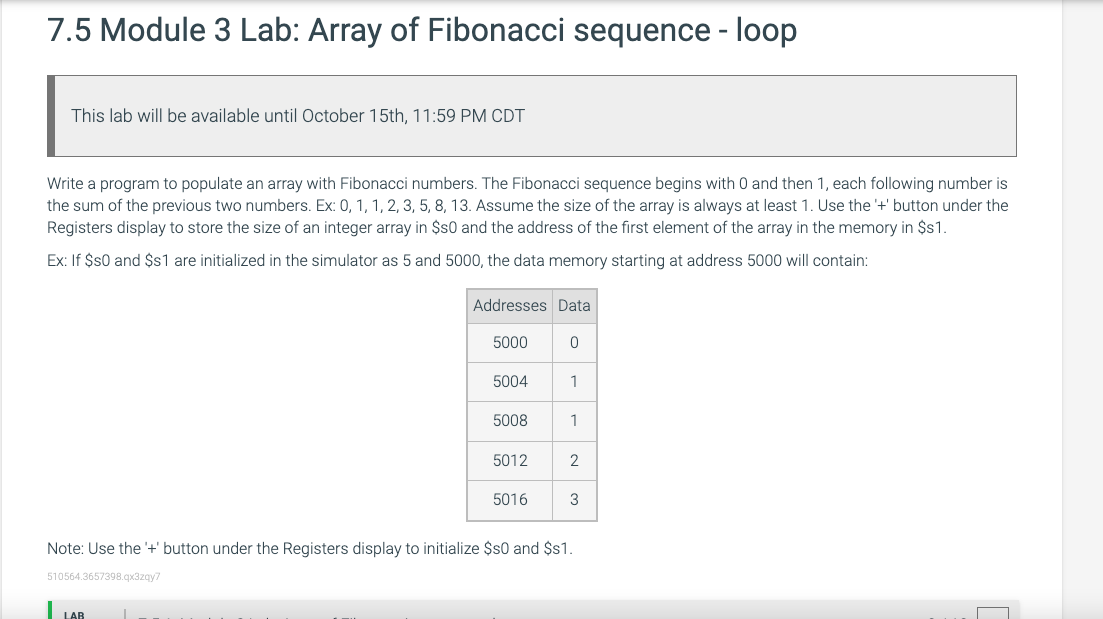The image size is (1103, 619).
Task: Click data value 2 beside 5012
Action: point(574,461)
